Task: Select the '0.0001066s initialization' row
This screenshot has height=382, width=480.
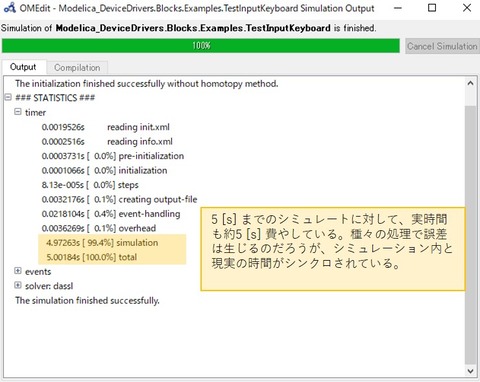Action: pos(104,170)
